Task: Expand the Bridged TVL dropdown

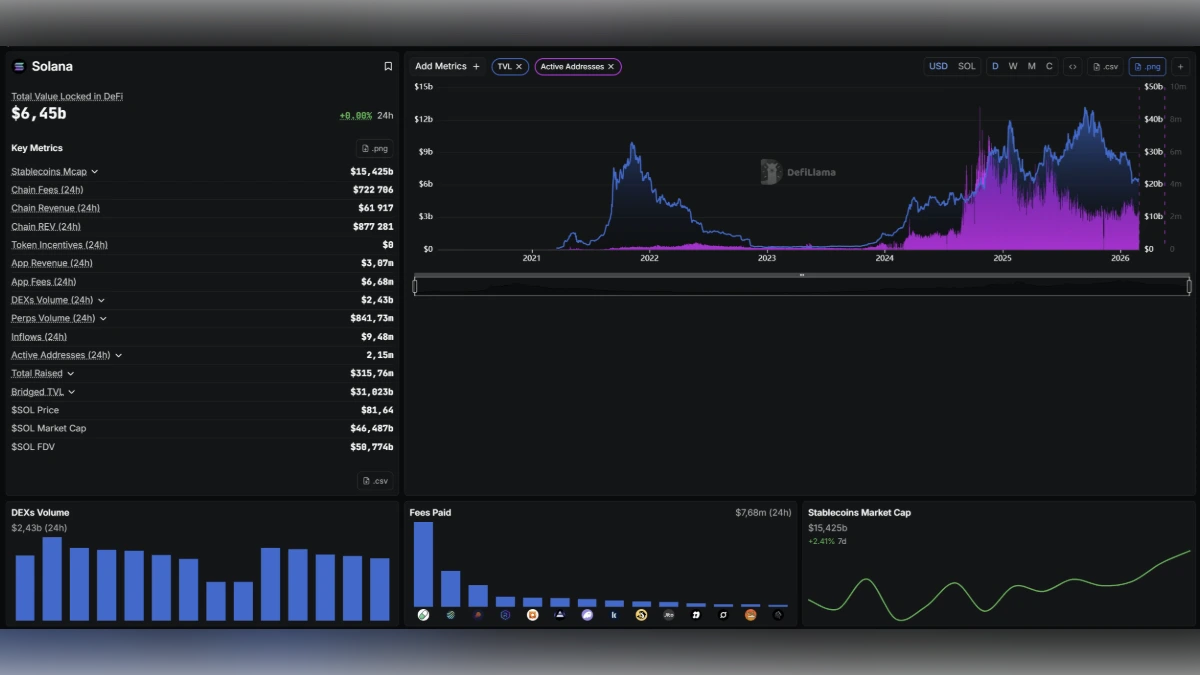Action: pyautogui.click(x=70, y=391)
